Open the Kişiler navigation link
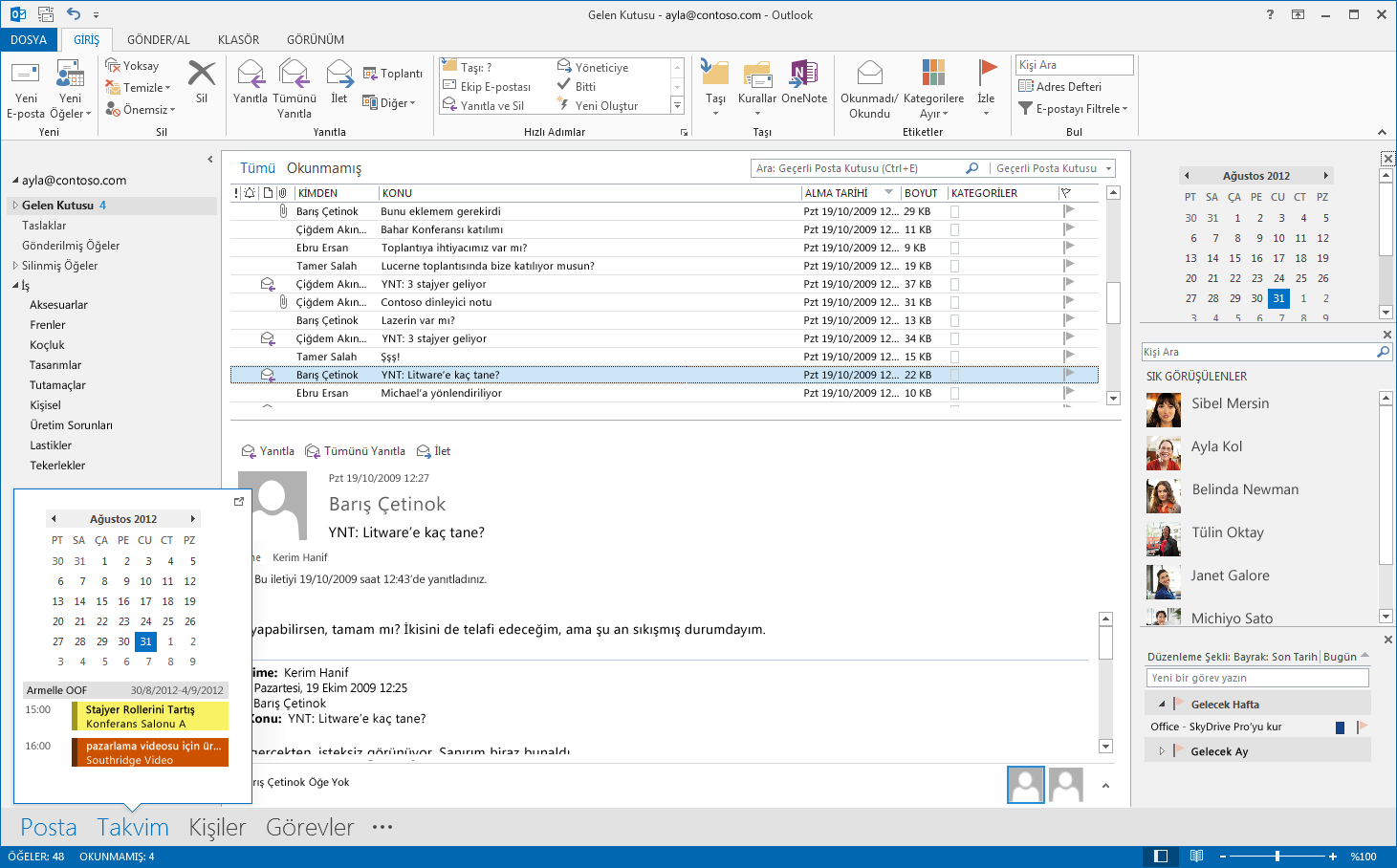1397x868 pixels. tap(217, 827)
